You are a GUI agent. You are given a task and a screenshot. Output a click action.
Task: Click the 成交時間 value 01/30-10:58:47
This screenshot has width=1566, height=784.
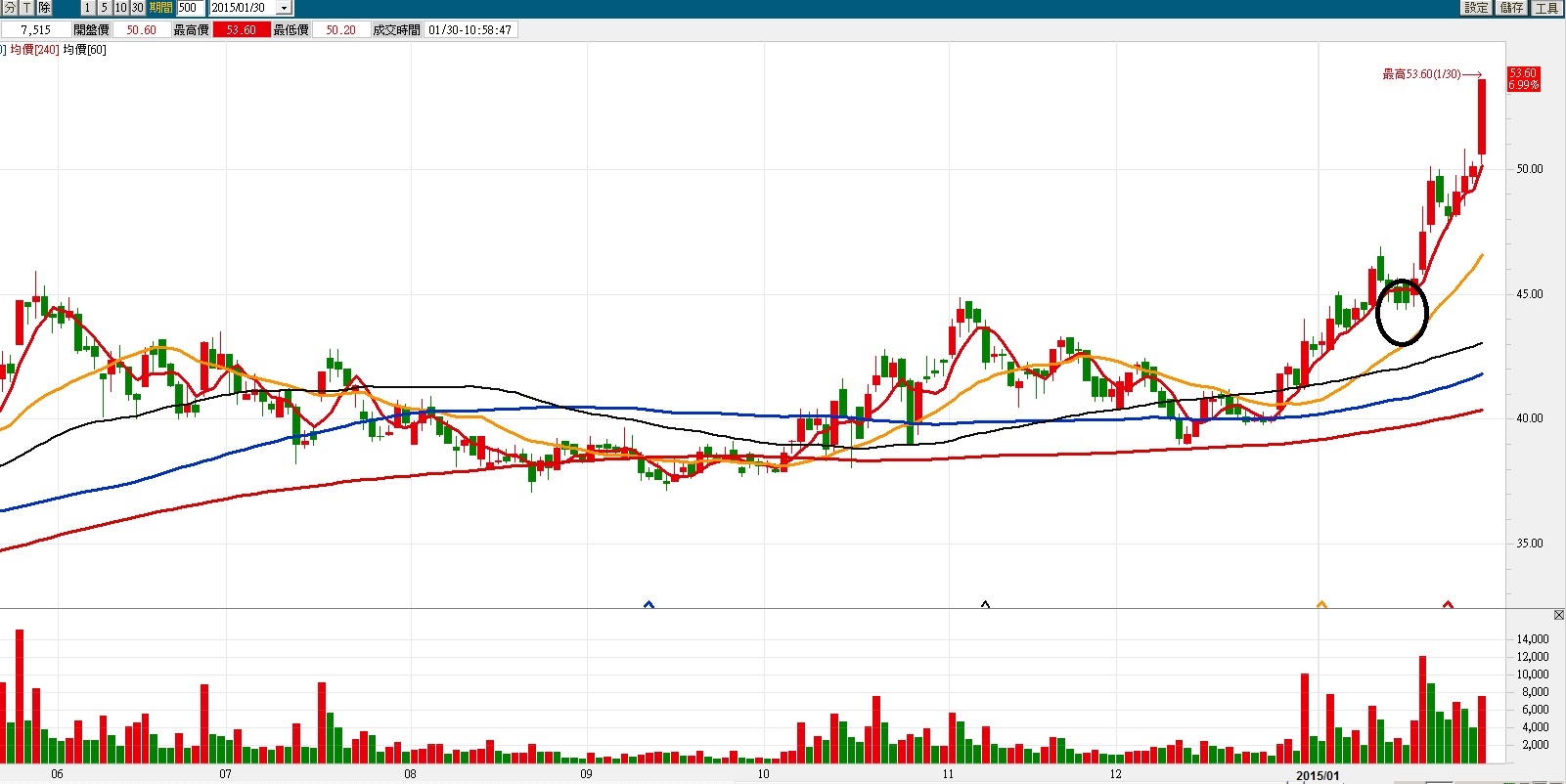[470, 30]
